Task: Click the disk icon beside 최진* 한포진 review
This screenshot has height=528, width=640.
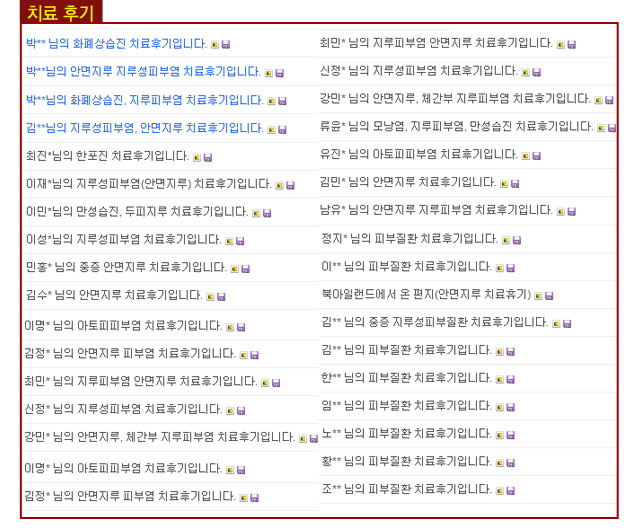Action: (208, 157)
